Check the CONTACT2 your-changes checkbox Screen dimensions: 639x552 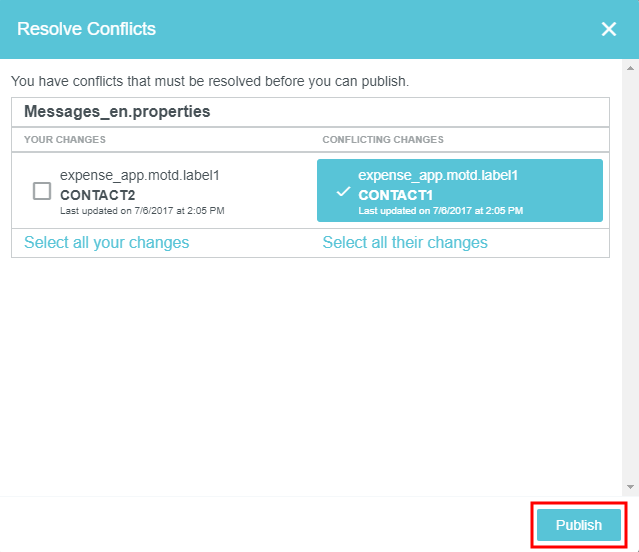[42, 191]
